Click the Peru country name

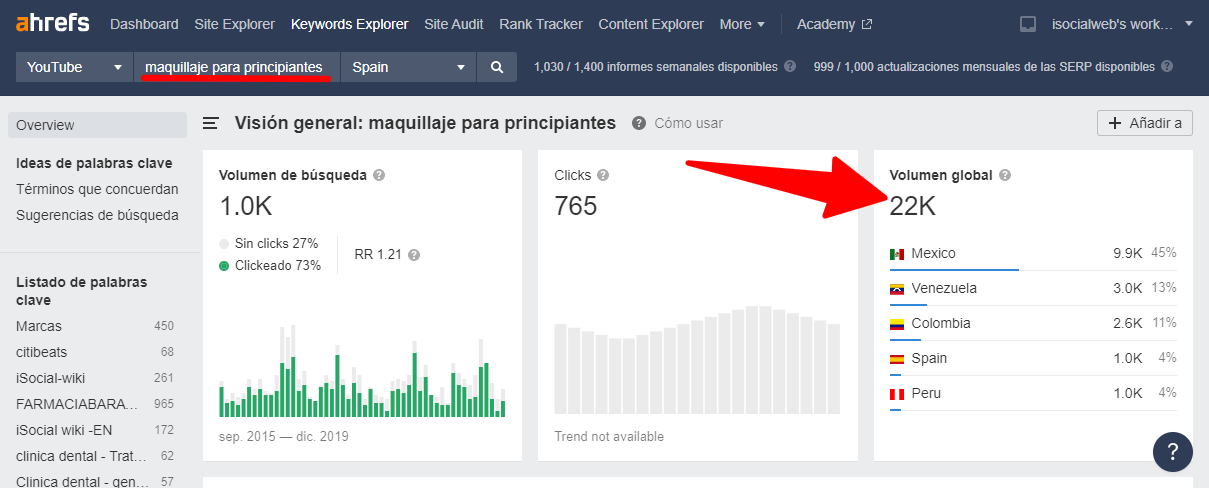pos(926,394)
